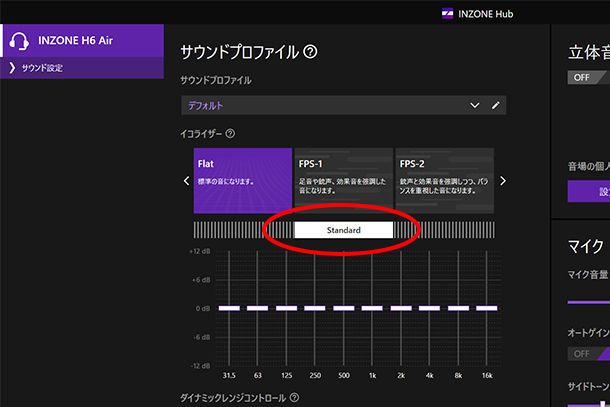610x407 pixels.
Task: Click the 250 Hz equalizer slider
Action: (x=315, y=308)
